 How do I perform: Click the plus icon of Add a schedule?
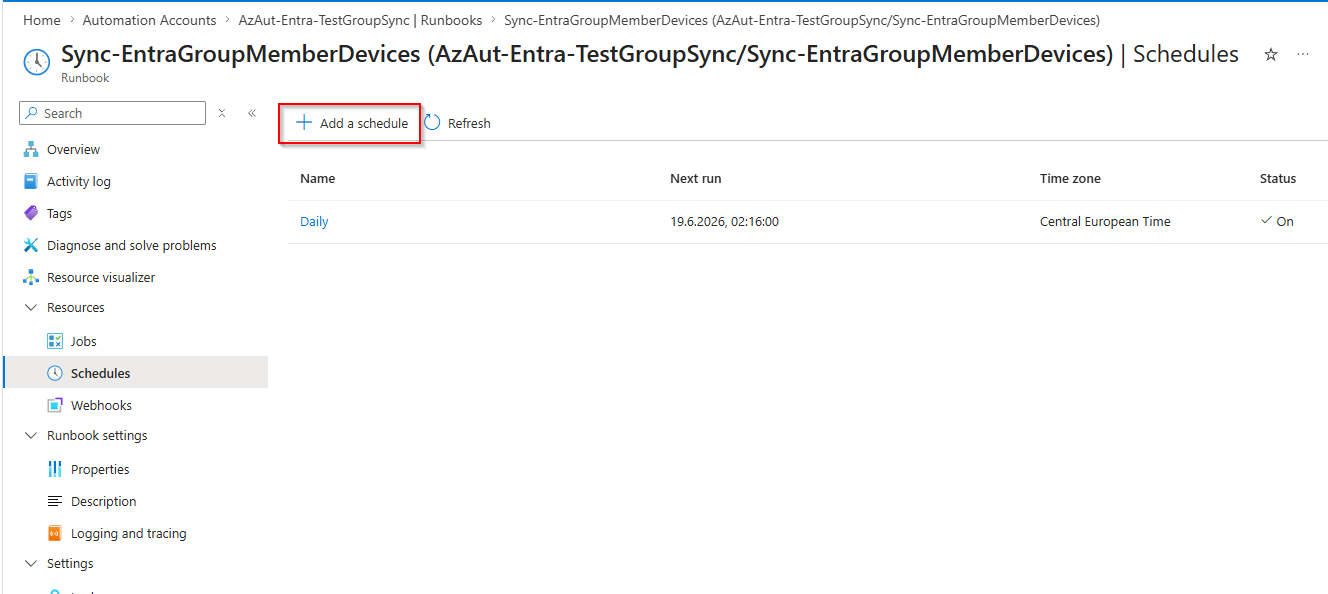(x=304, y=123)
